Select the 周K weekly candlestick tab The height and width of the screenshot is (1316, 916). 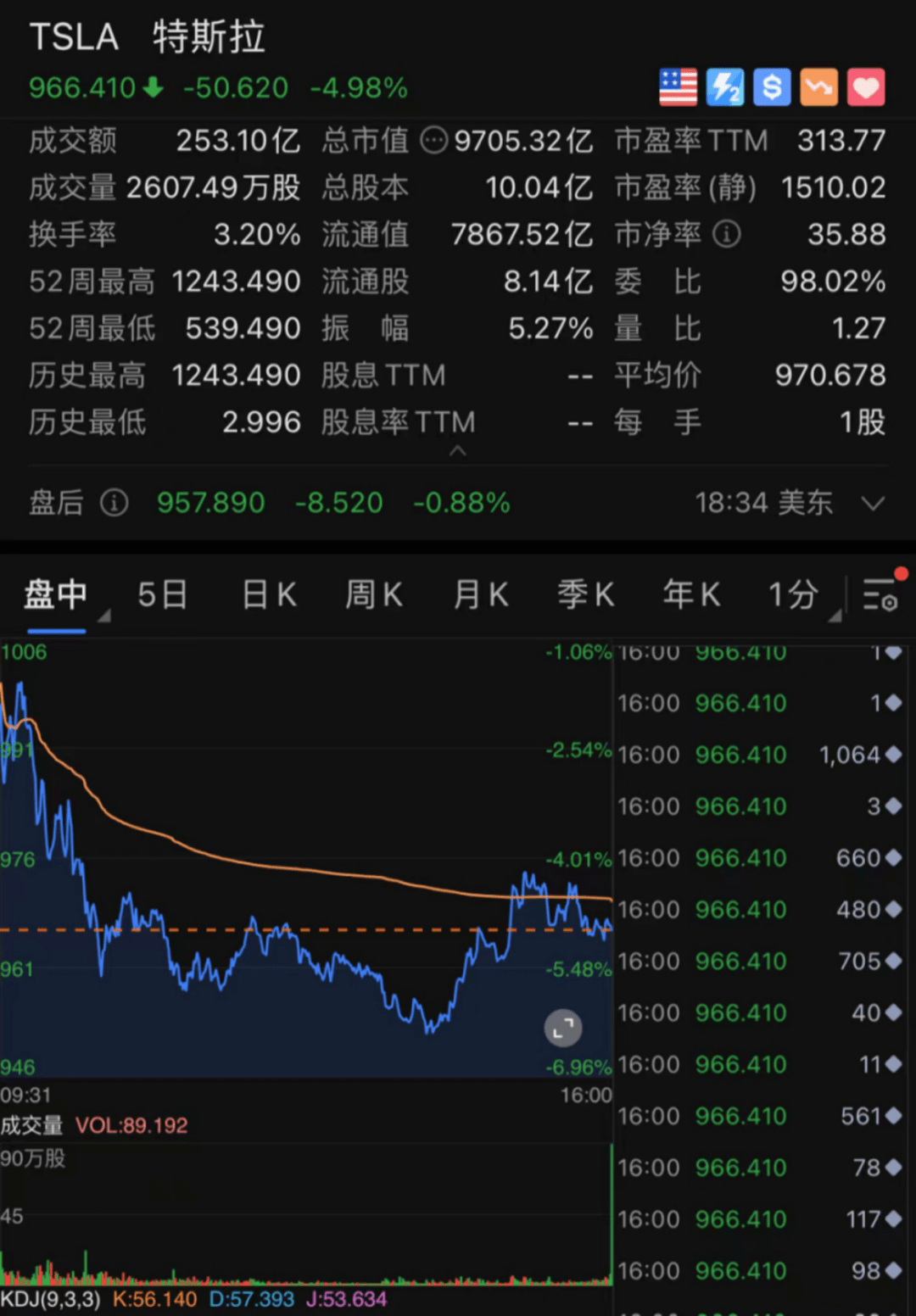(x=374, y=594)
